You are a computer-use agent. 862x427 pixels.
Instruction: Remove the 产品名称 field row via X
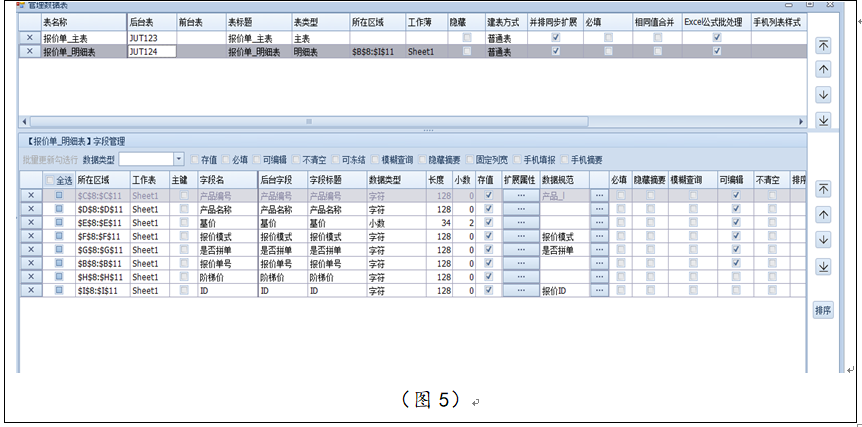click(x=30, y=210)
